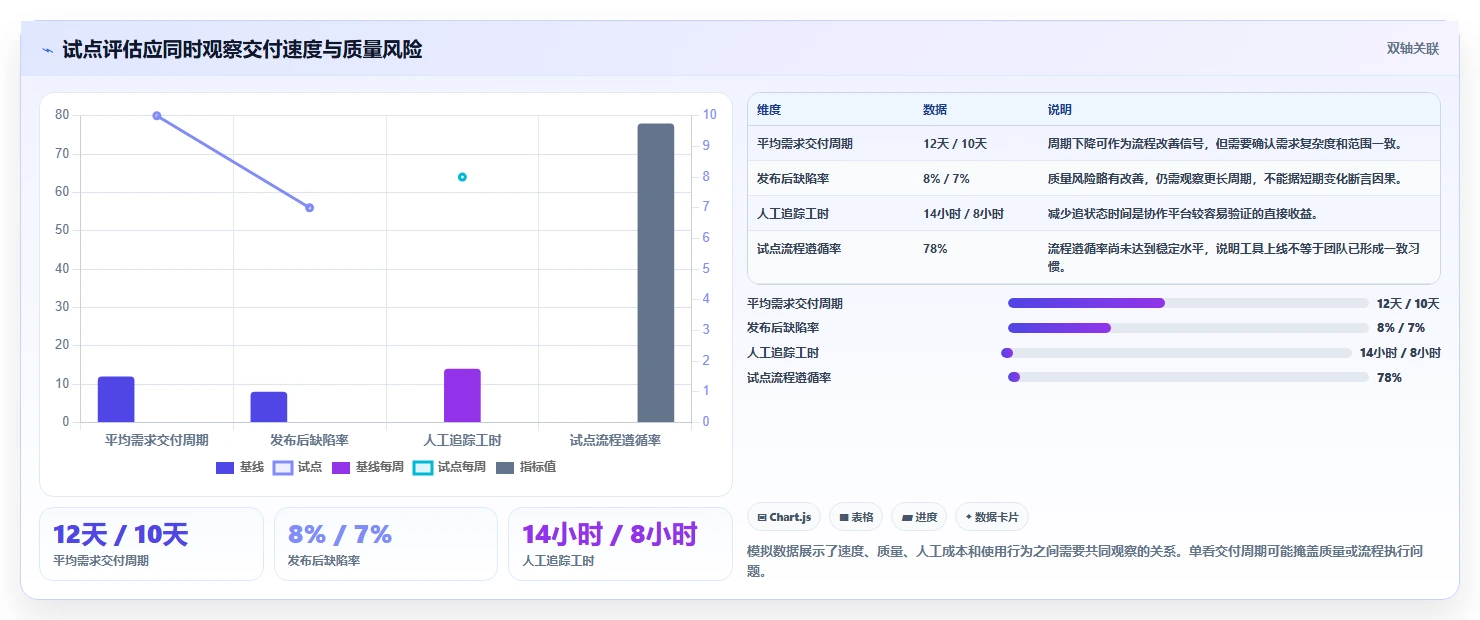Click the blue bar above 发布后缺陷率

(269, 407)
